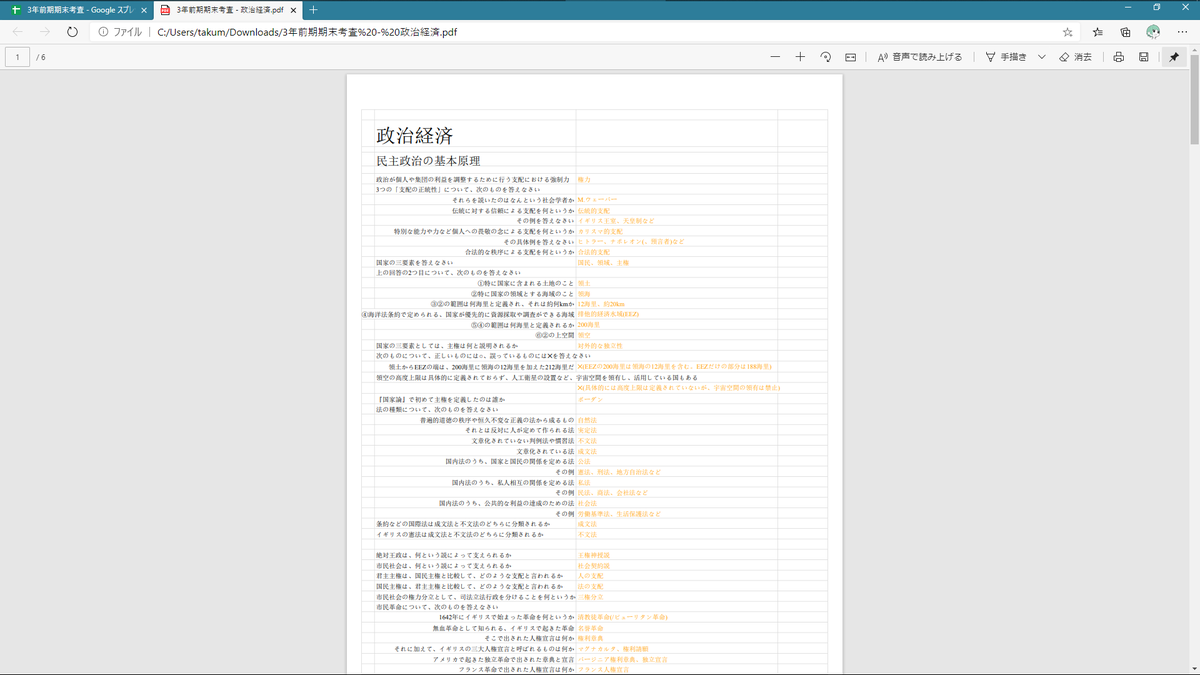Click the answer 国民、領域、主権
Image resolution: width=1200 pixels, height=675 pixels.
pos(603,262)
